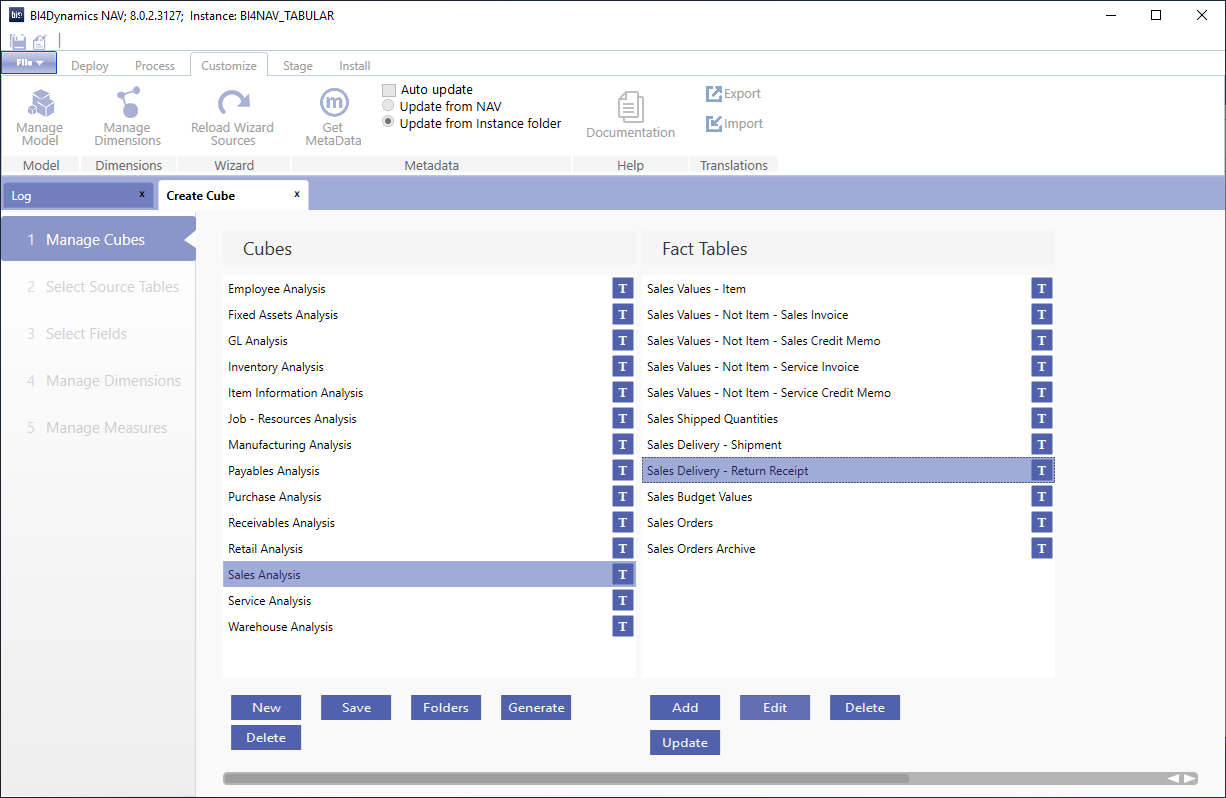
Task: Click the scrollbar right arrow
Action: 1190,778
